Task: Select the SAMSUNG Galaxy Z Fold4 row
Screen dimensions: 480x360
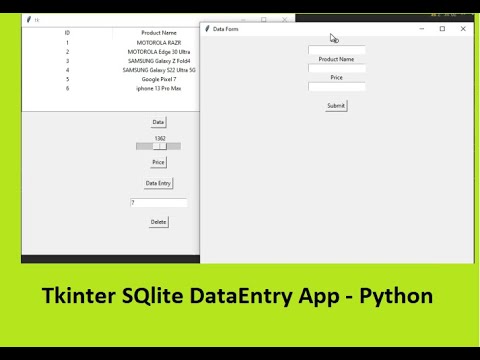Action: click(111, 61)
